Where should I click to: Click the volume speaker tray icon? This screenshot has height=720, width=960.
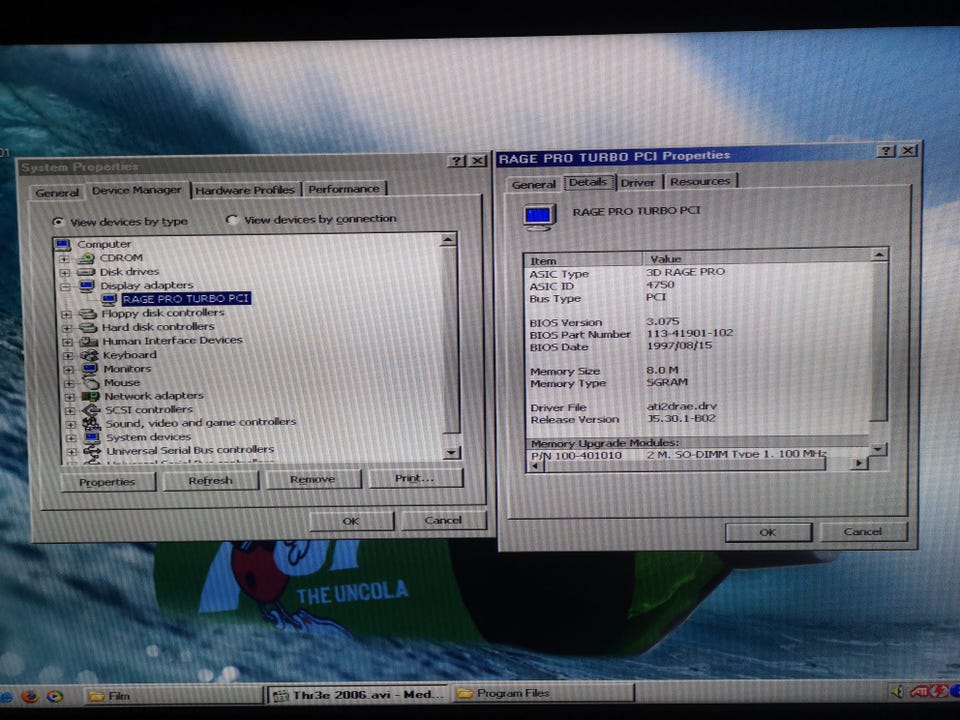(896, 692)
